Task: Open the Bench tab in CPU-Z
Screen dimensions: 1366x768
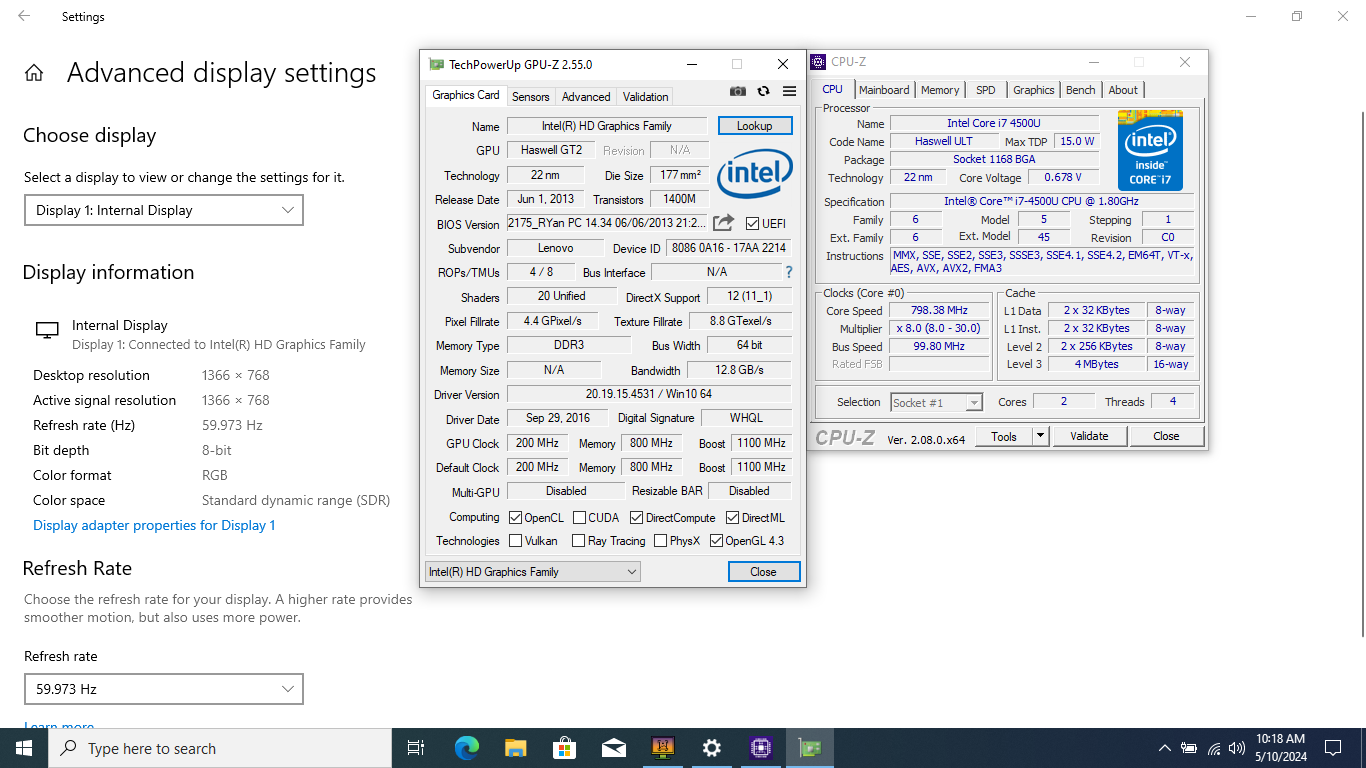Action: [x=1081, y=90]
